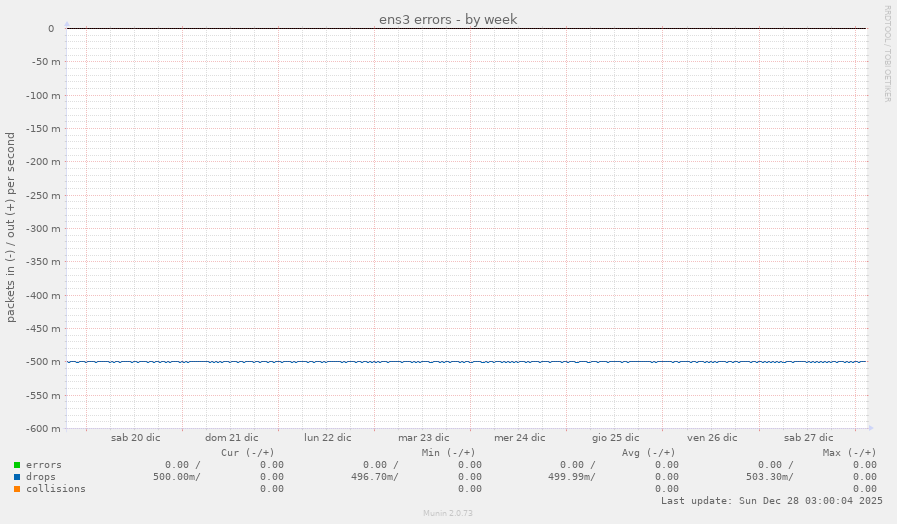Screen dimensions: 897x524
Task: Click the blue drops line in the graph
Action: 467,362
